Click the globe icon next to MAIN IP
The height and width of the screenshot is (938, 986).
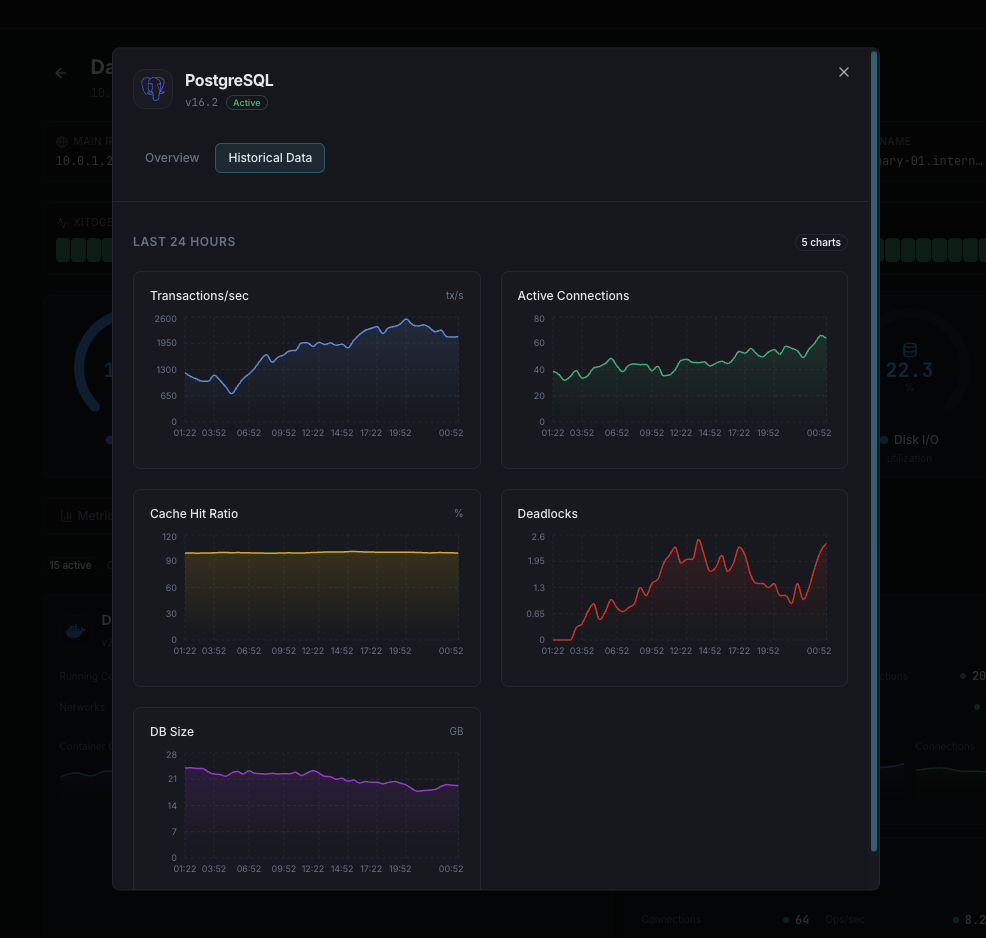click(x=62, y=141)
